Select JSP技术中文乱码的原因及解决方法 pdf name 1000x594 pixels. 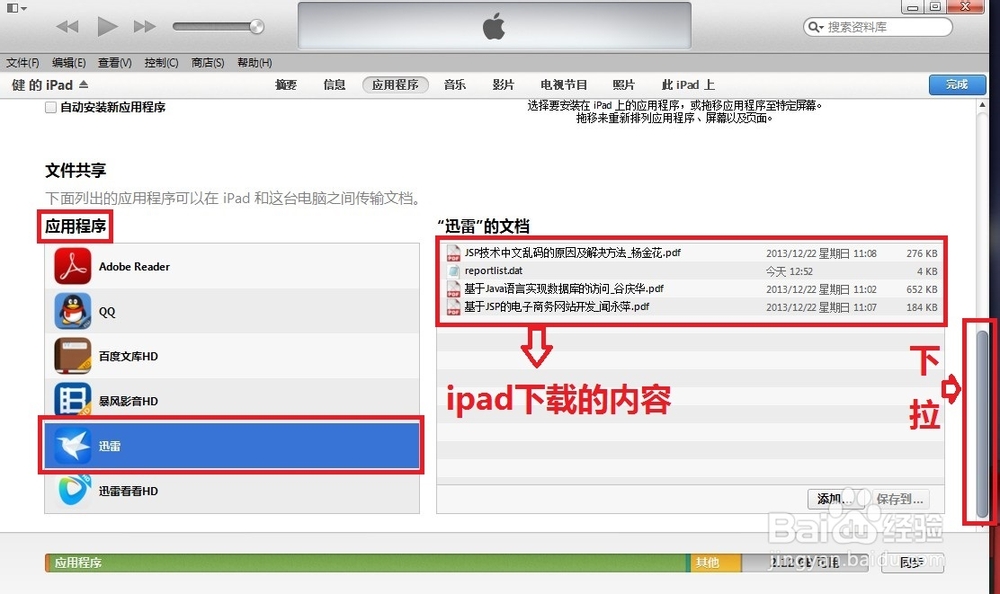tap(573, 253)
